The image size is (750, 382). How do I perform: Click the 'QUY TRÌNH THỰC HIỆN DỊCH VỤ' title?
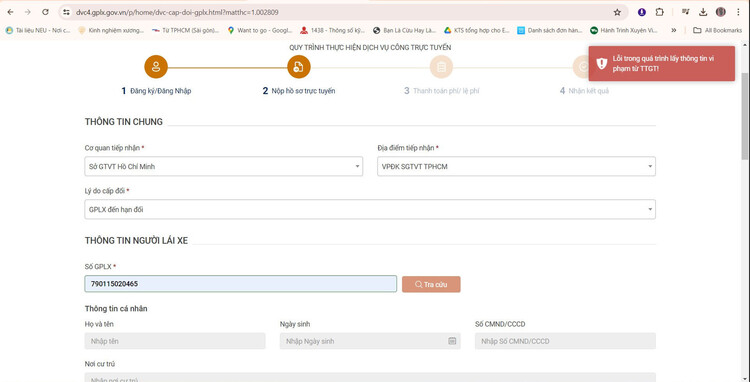[x=370, y=48]
